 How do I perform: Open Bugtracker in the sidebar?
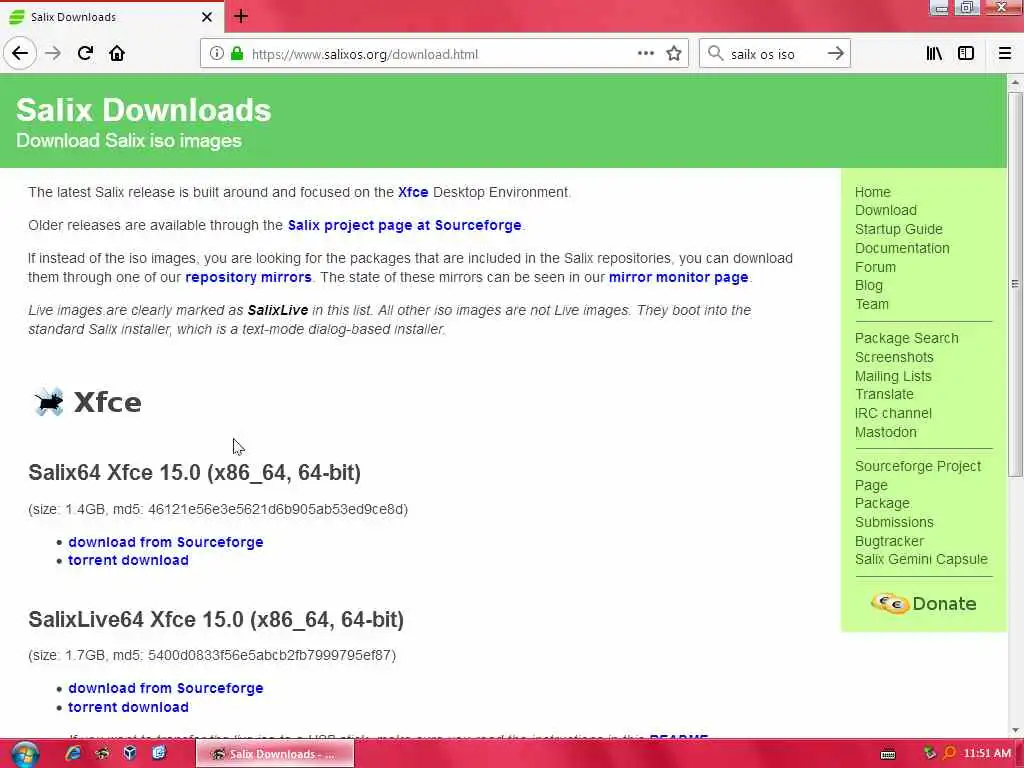pyautogui.click(x=889, y=541)
